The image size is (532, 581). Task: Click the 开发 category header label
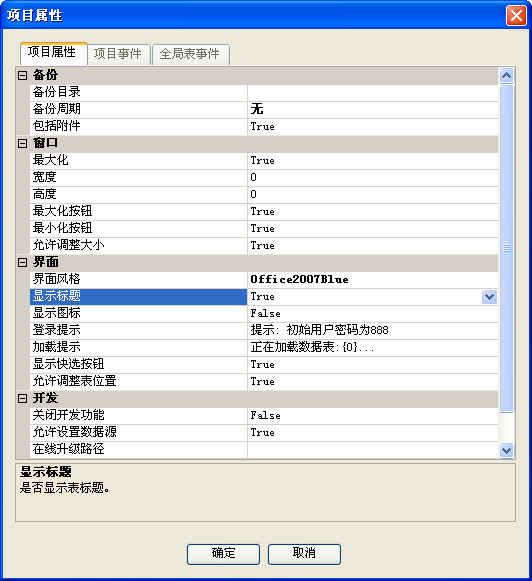point(45,398)
